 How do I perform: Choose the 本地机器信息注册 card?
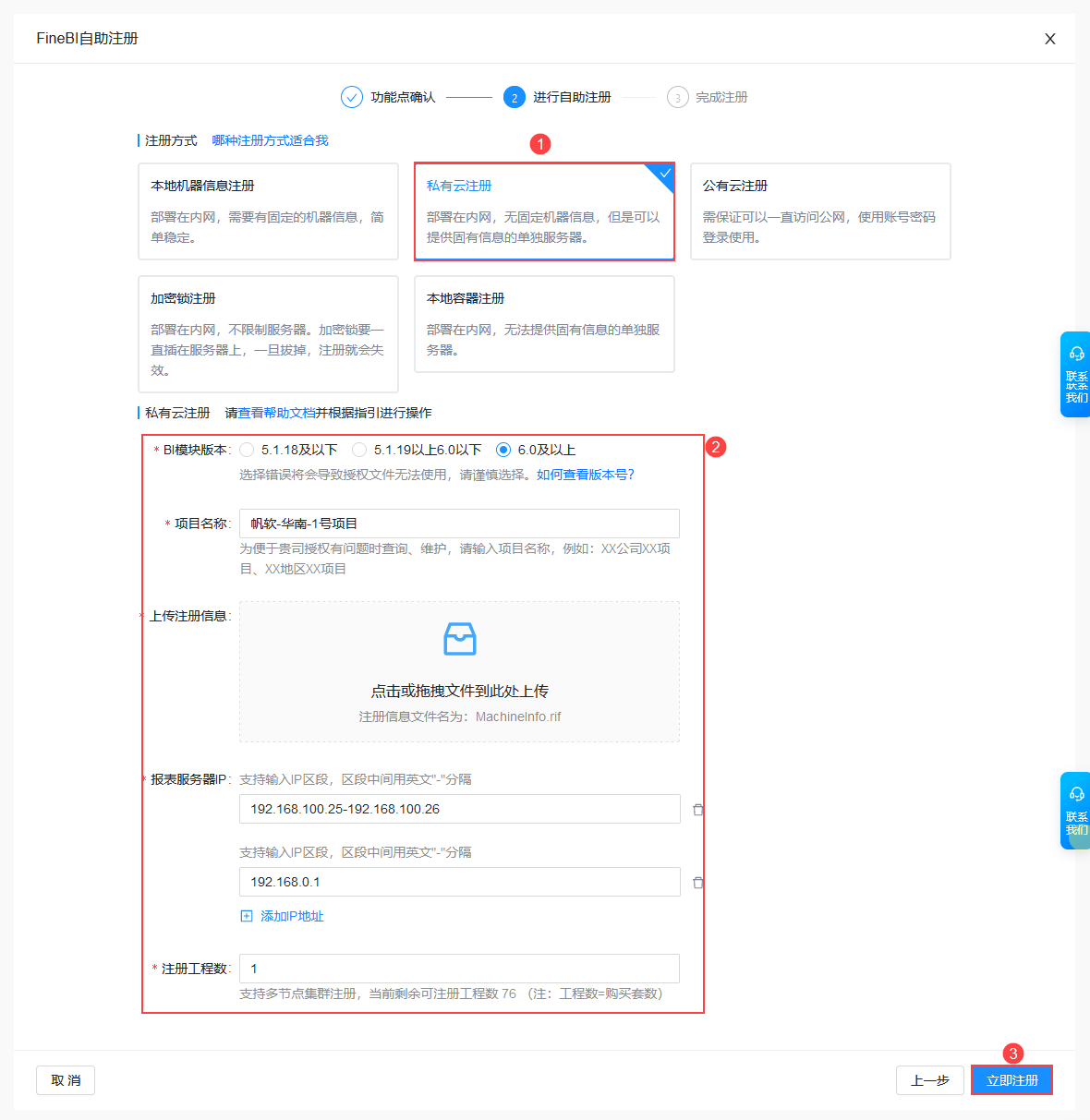[x=268, y=211]
